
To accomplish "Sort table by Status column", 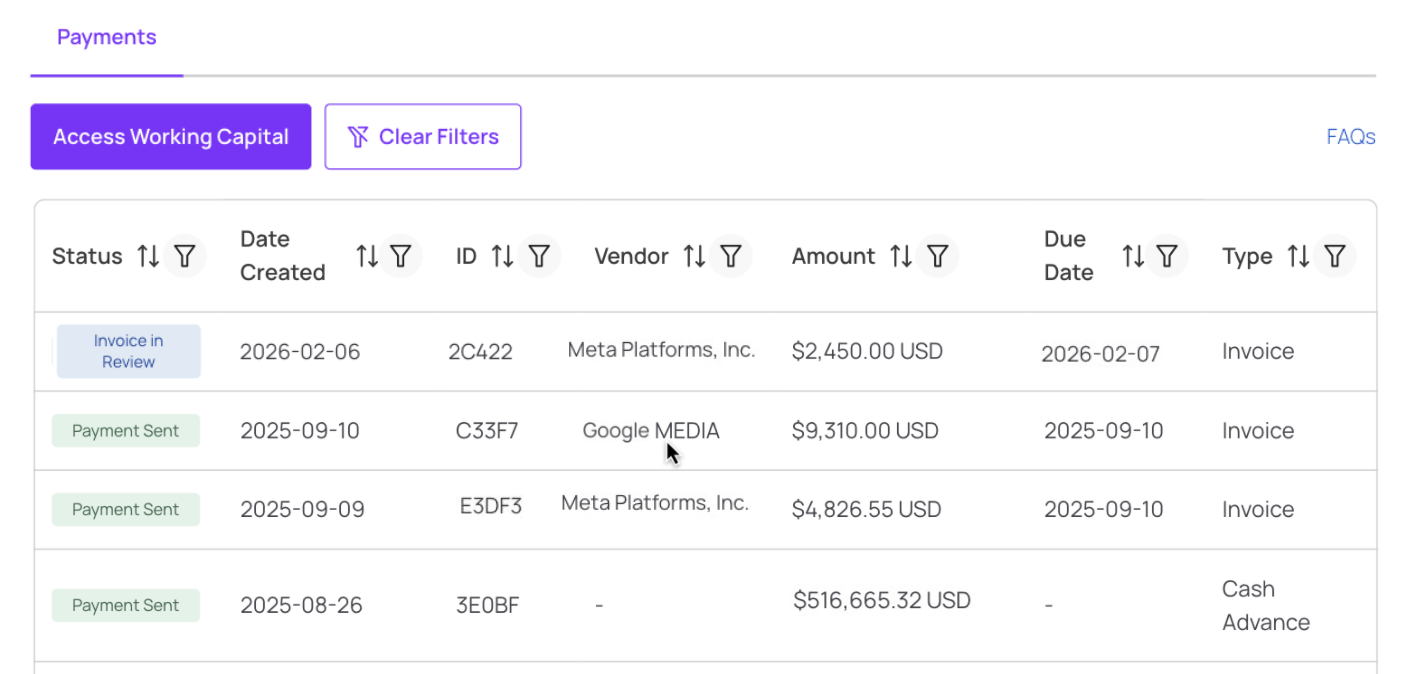I will (x=148, y=256).
